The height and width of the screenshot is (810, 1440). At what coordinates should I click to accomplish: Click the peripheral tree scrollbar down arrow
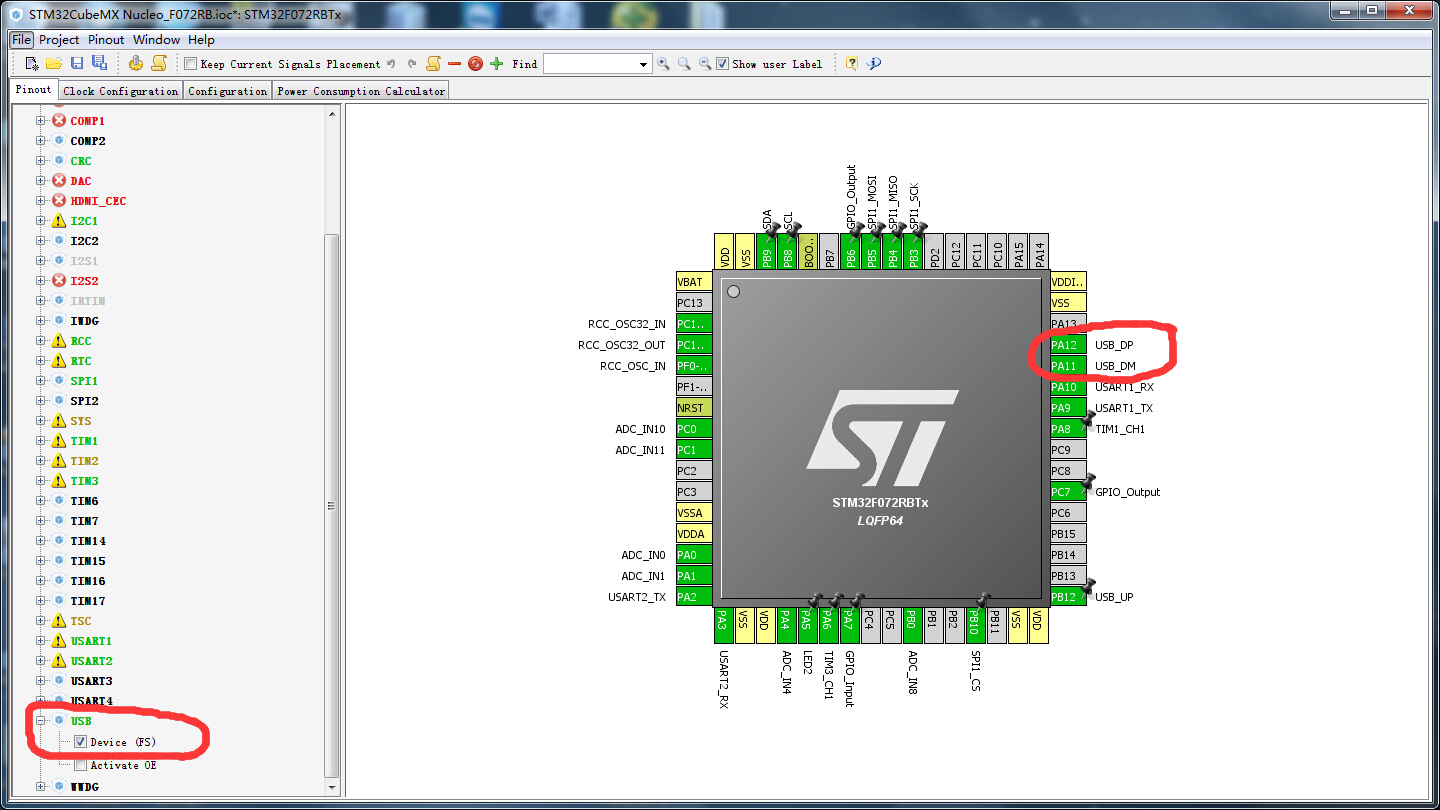(x=332, y=787)
